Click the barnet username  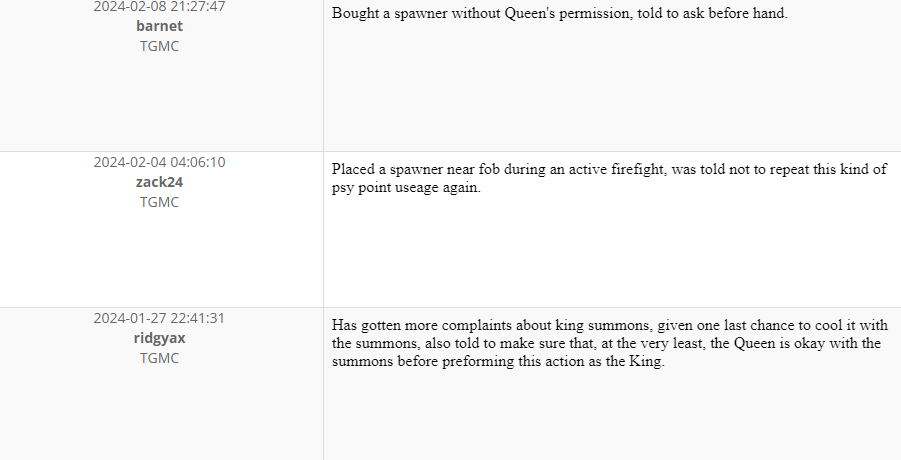pyautogui.click(x=160, y=26)
